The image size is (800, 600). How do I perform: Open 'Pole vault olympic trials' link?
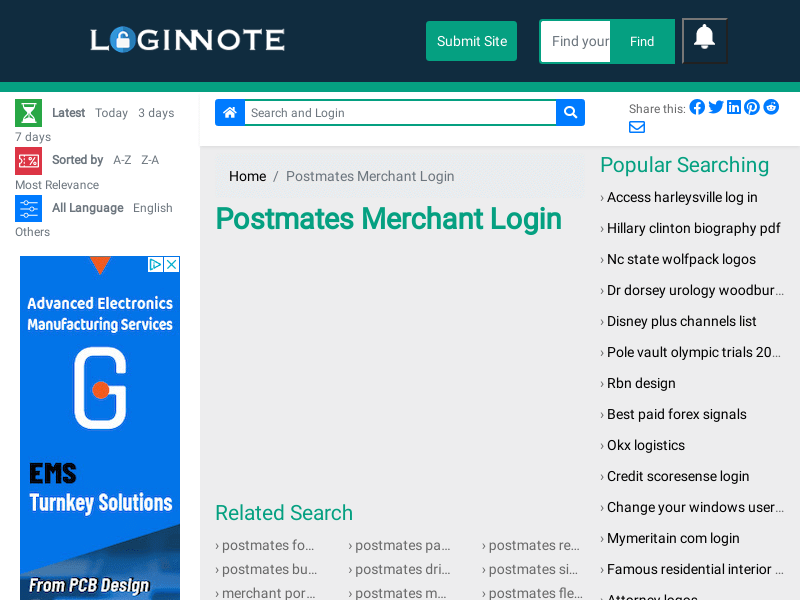(693, 352)
